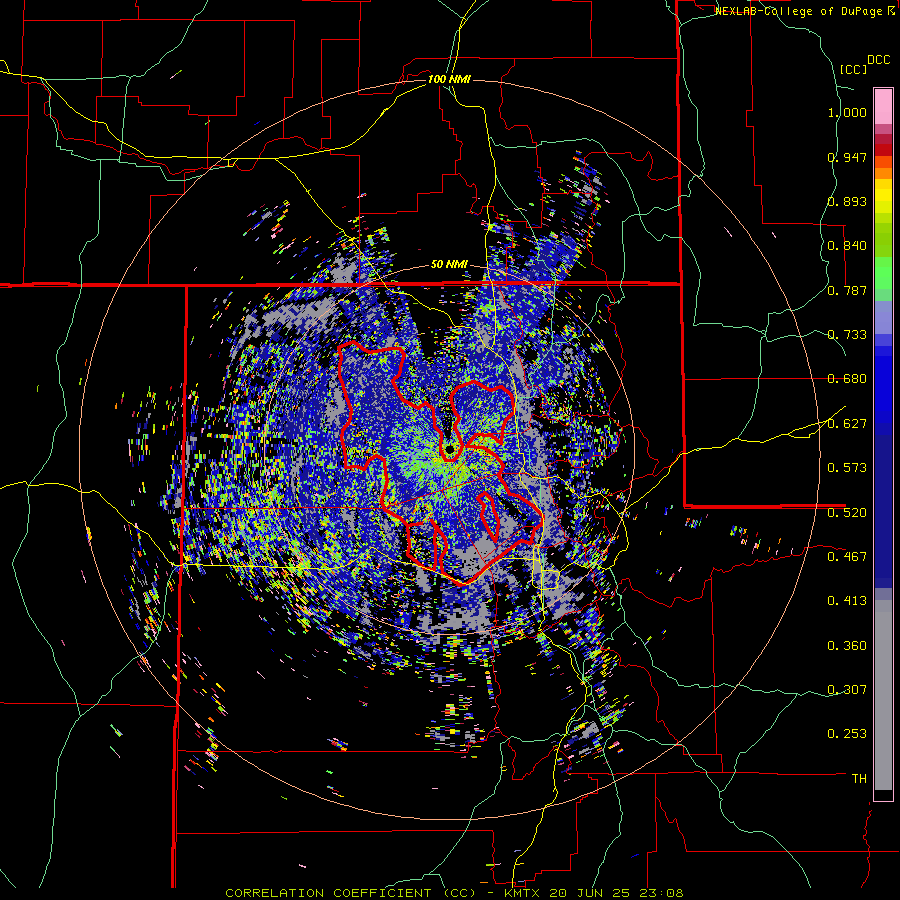This screenshot has width=900, height=900.
Task: Select the 0.627 scale value
Action: click(847, 424)
